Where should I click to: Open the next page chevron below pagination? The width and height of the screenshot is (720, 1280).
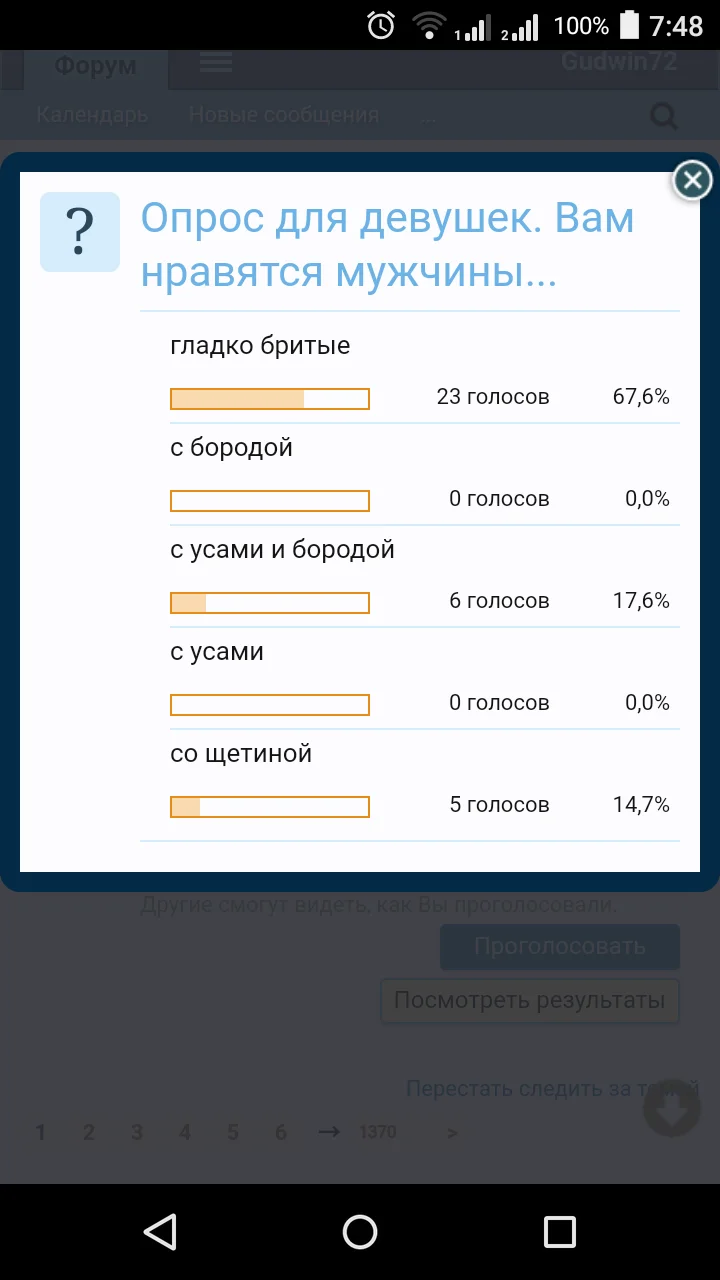point(451,1132)
